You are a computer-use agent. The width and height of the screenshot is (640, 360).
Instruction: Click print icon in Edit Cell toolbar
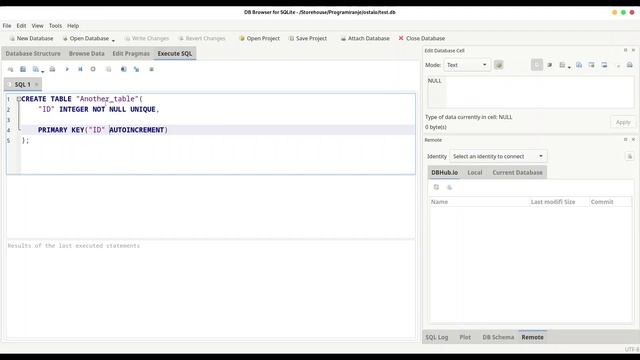point(629,65)
